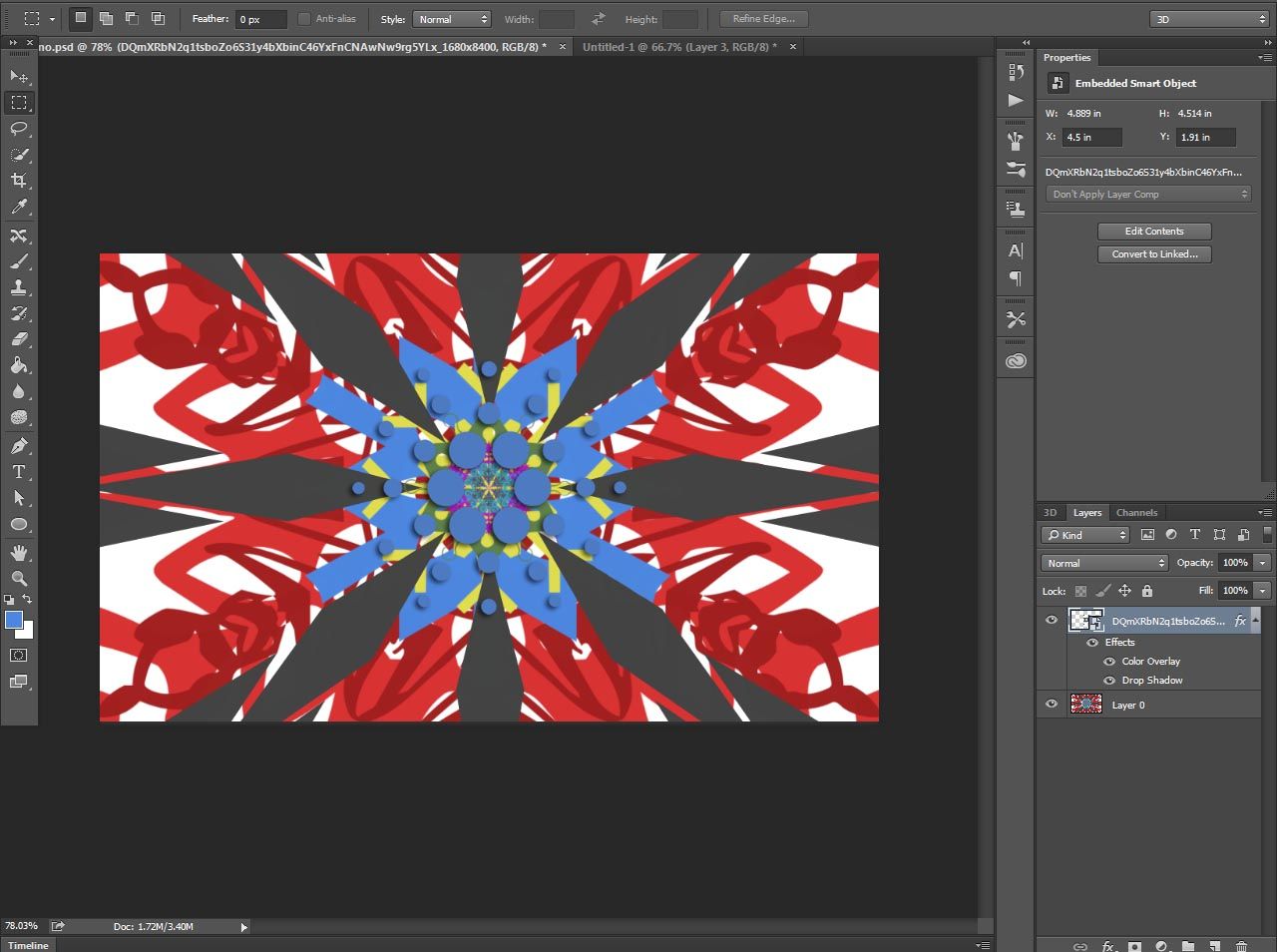Image resolution: width=1277 pixels, height=952 pixels.
Task: Select the Patch healing tool
Action: pyautogui.click(x=19, y=236)
